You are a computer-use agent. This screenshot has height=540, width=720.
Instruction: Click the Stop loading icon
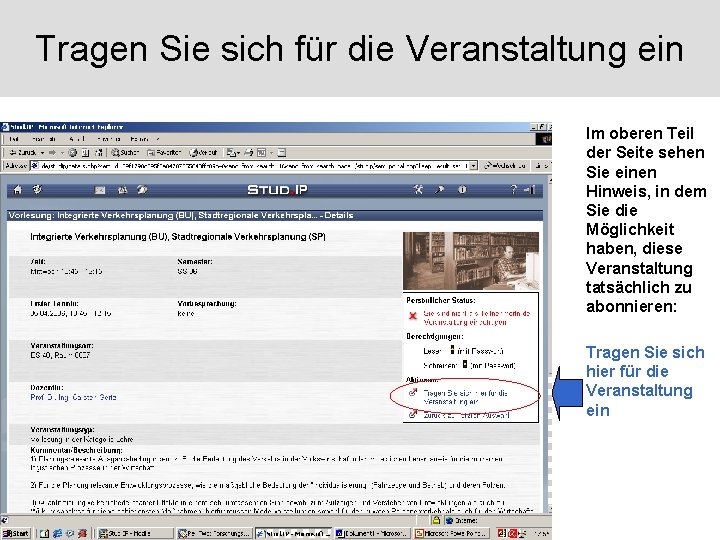[73, 152]
